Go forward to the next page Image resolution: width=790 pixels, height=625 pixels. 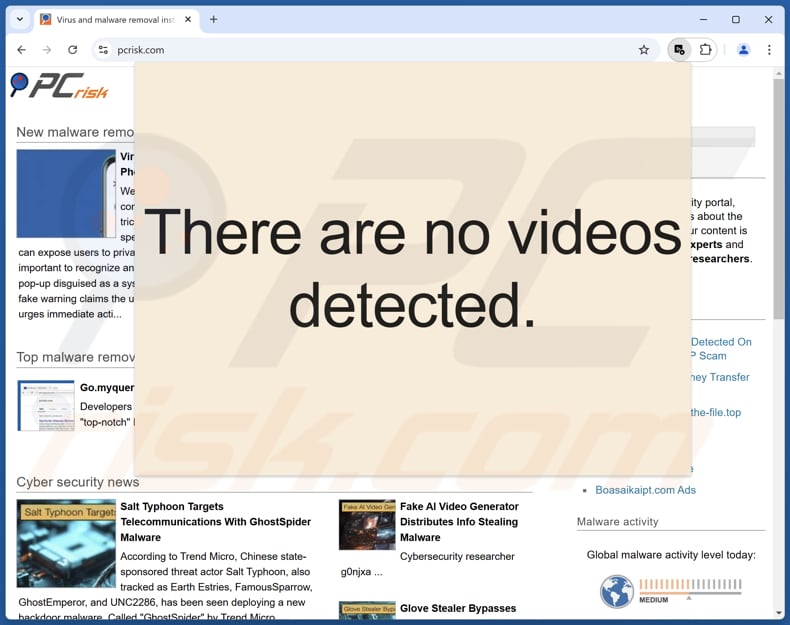47,50
